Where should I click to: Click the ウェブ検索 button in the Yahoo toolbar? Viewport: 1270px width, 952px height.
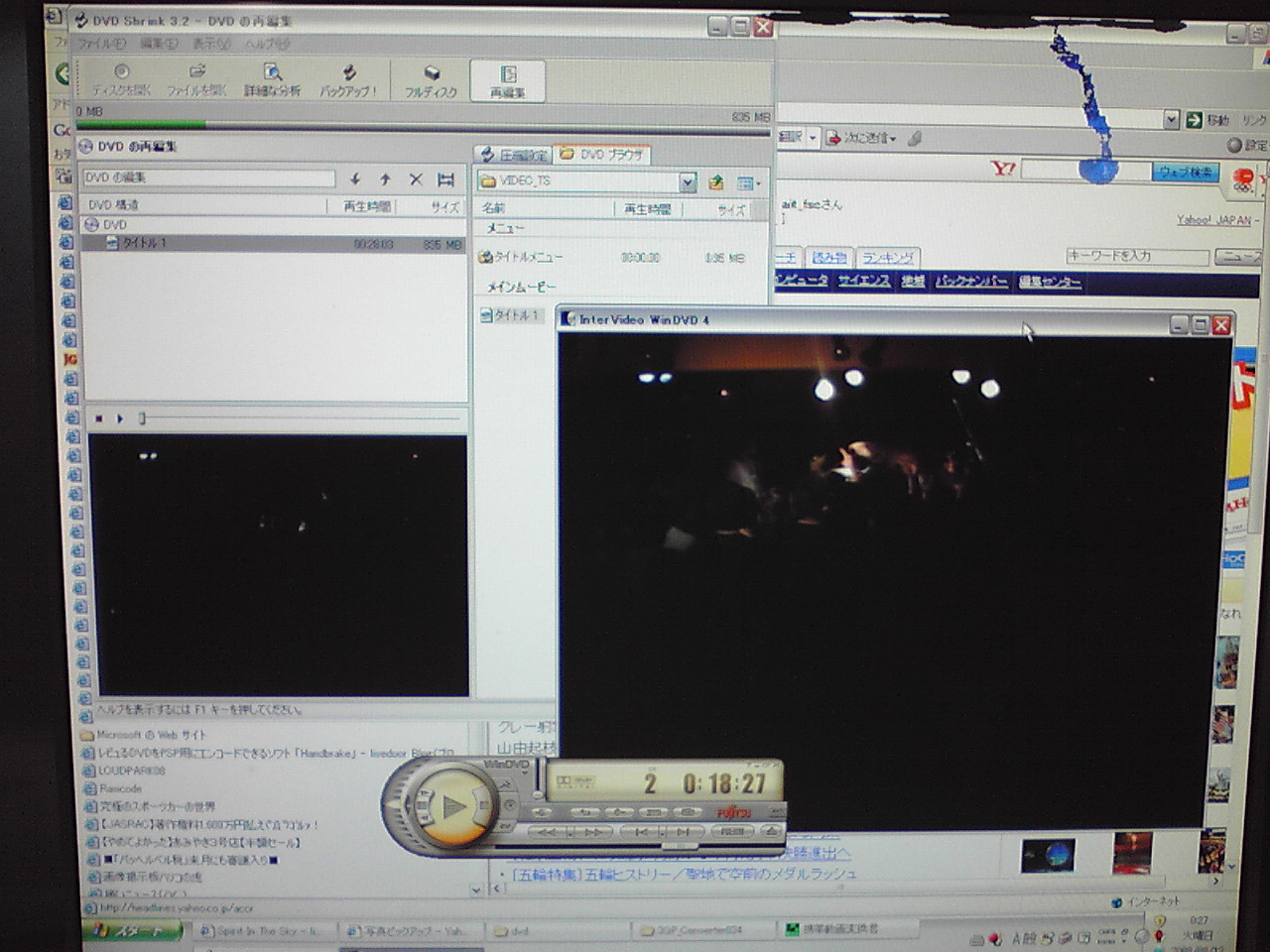pyautogui.click(x=1185, y=172)
